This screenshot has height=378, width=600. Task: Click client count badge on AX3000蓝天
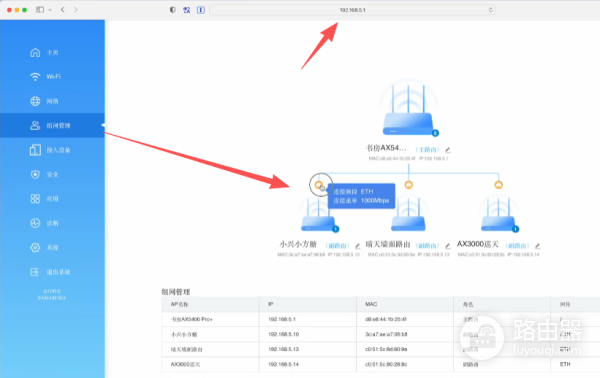[515, 229]
